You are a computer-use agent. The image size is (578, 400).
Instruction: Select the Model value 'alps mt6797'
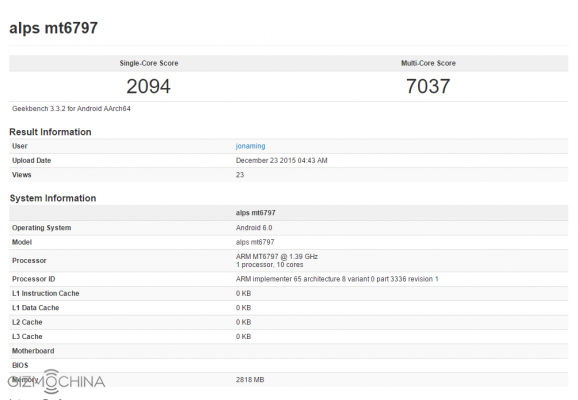[255, 242]
